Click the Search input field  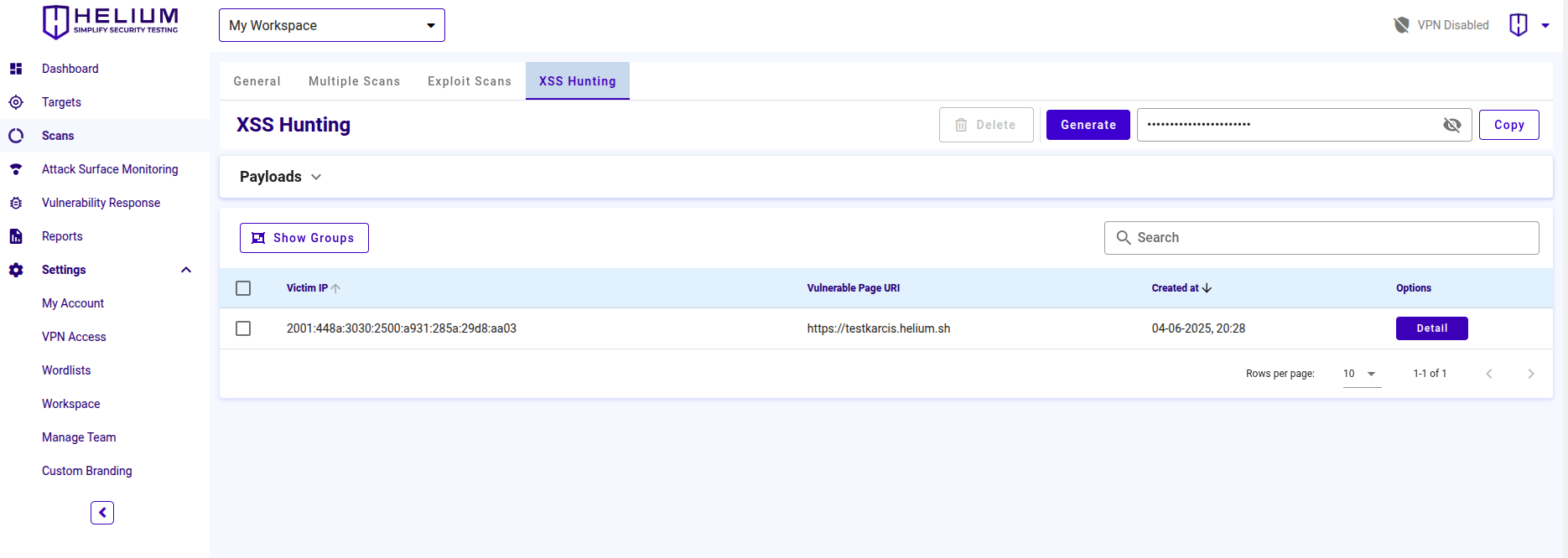pos(1321,238)
